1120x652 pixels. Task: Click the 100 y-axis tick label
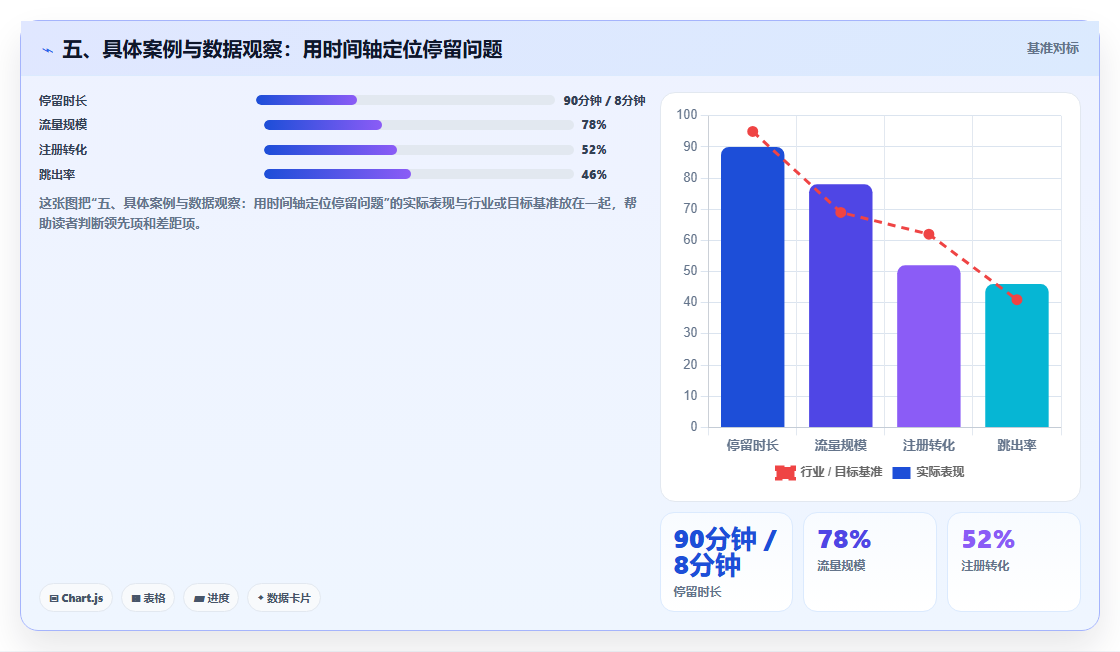(686, 114)
